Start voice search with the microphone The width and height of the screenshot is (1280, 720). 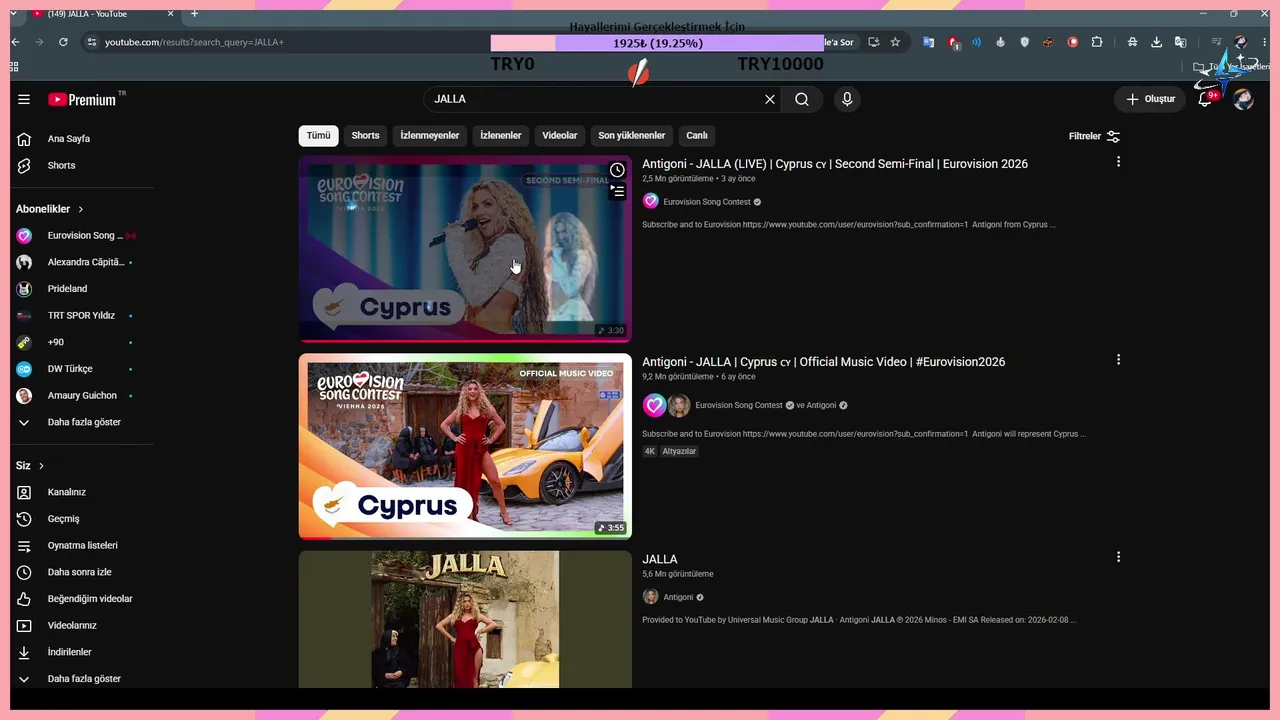847,99
